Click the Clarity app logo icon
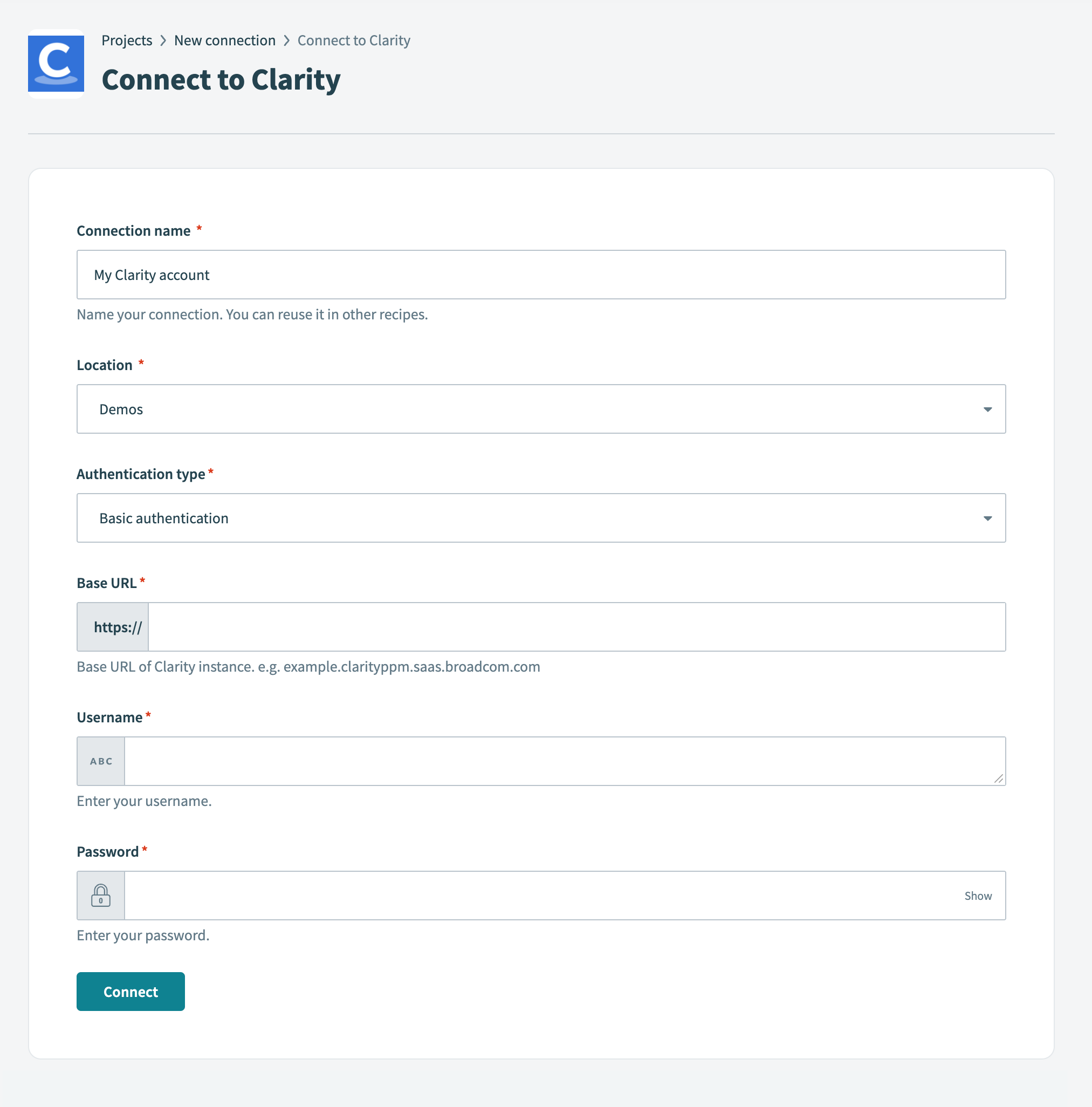This screenshot has width=1092, height=1107. tap(56, 64)
